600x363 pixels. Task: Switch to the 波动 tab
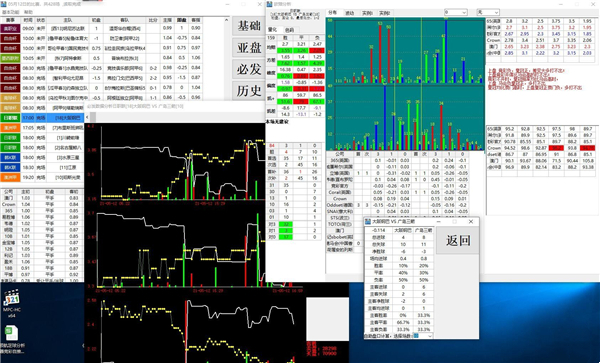(x=350, y=13)
